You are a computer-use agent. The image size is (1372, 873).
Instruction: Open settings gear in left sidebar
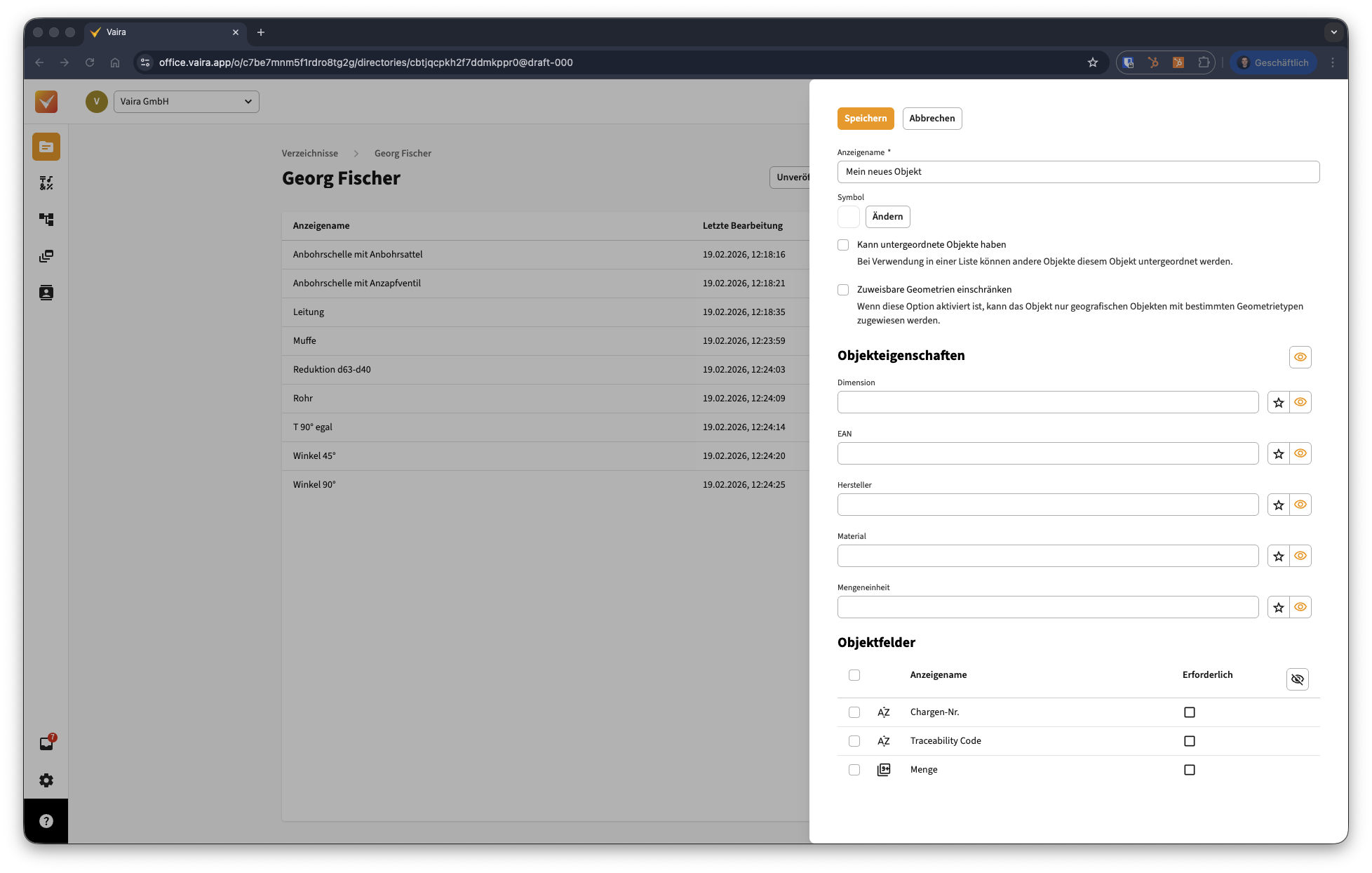46,780
